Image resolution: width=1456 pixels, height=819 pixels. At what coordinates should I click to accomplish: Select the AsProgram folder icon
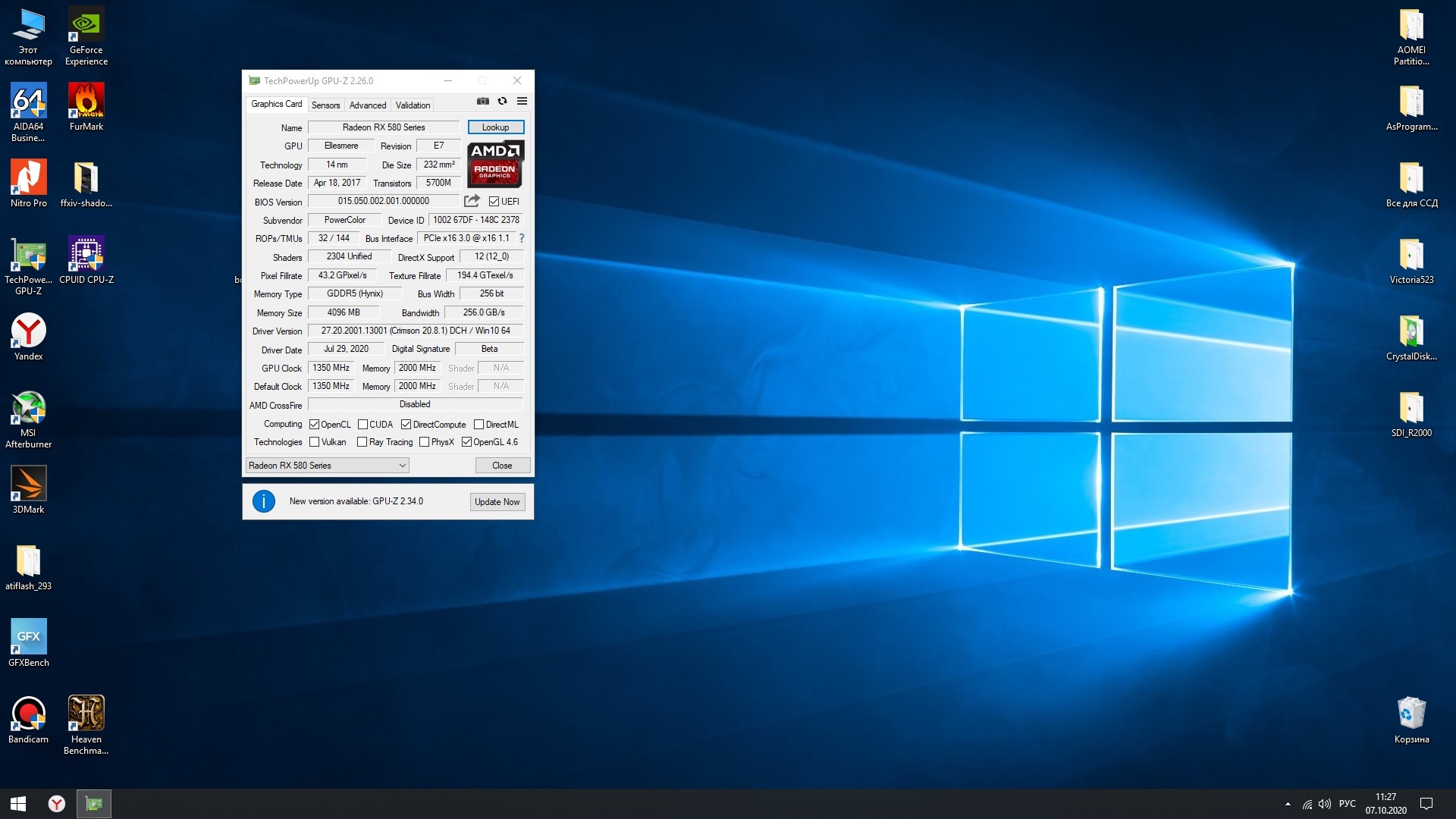pos(1411,107)
